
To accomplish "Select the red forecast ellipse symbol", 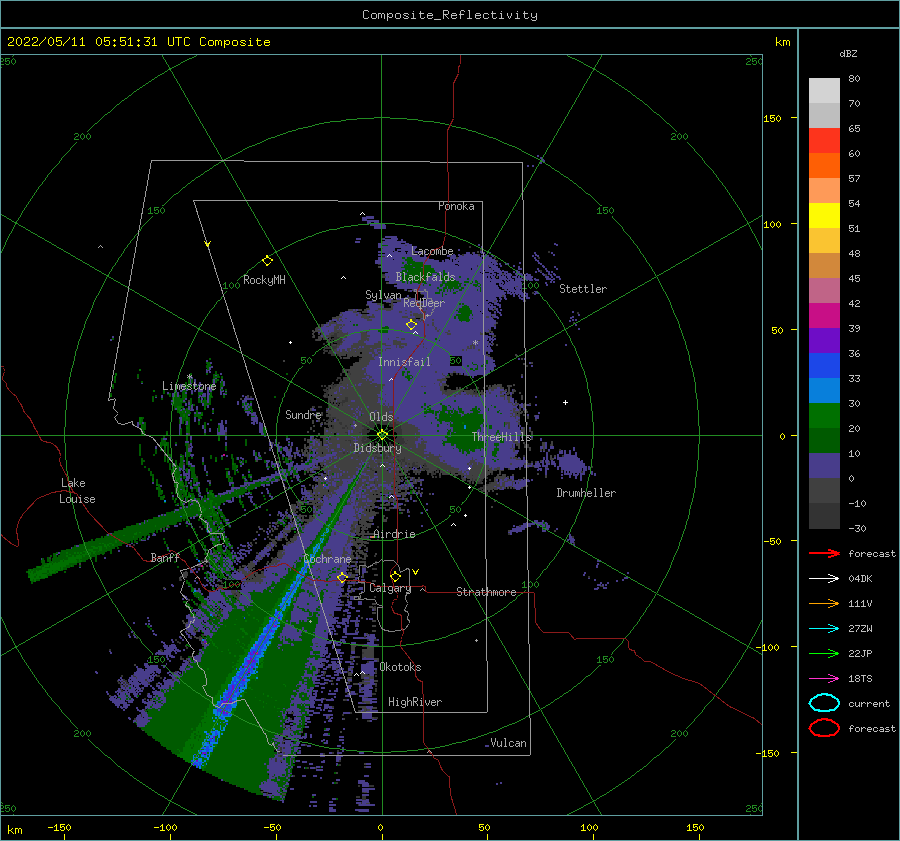I will [824, 728].
